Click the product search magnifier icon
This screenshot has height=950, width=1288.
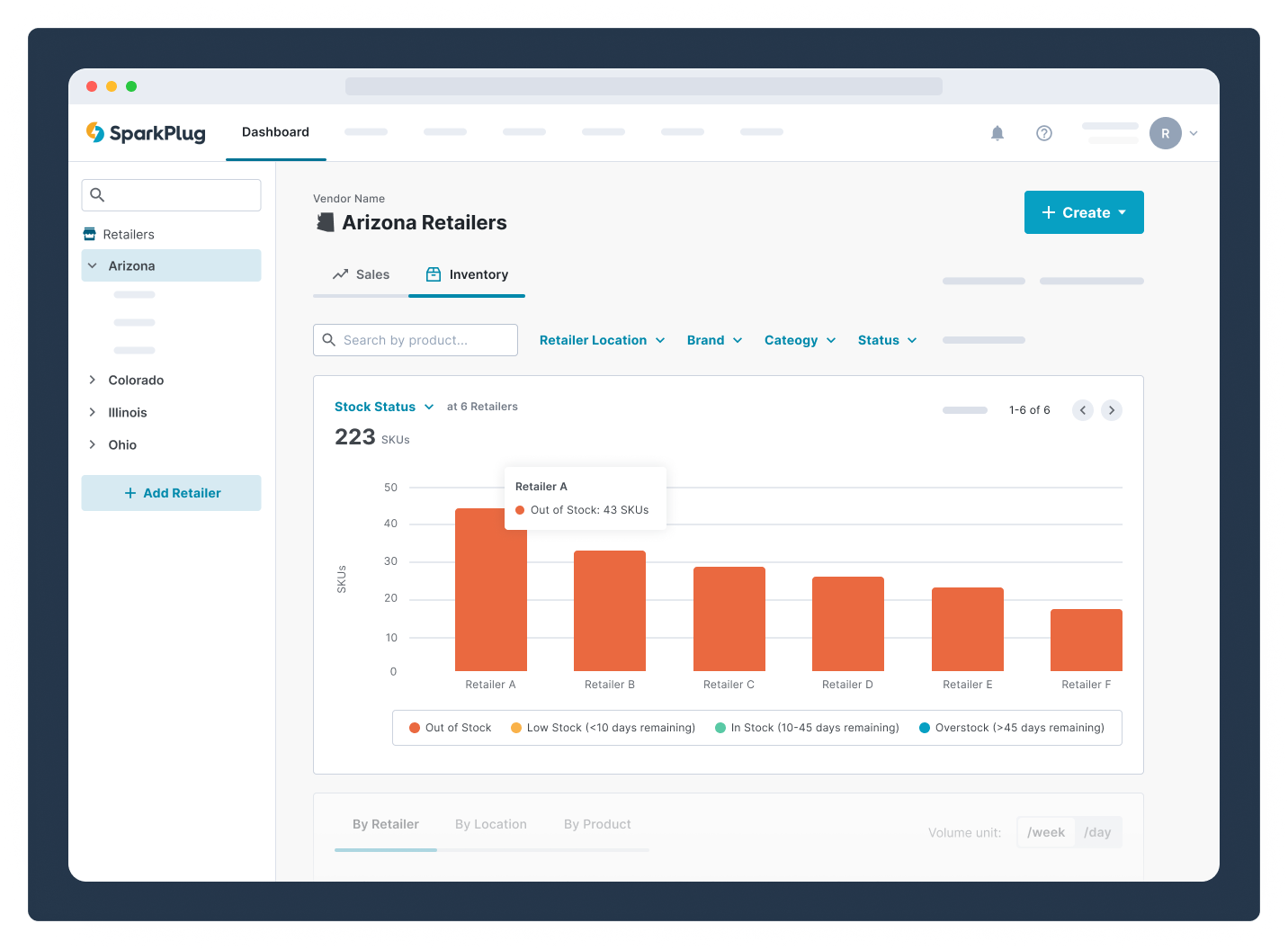[329, 340]
